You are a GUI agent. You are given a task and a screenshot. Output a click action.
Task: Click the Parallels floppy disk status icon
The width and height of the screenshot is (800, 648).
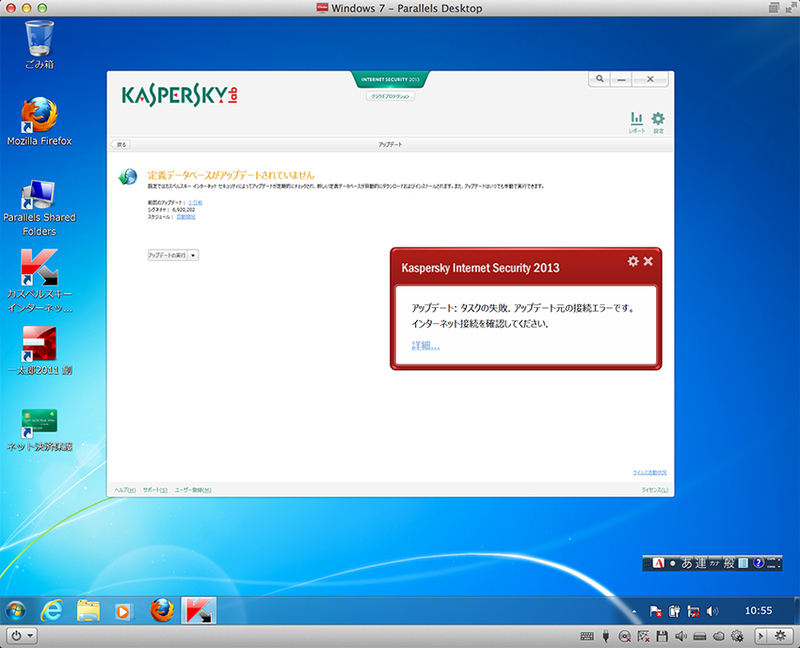point(662,636)
